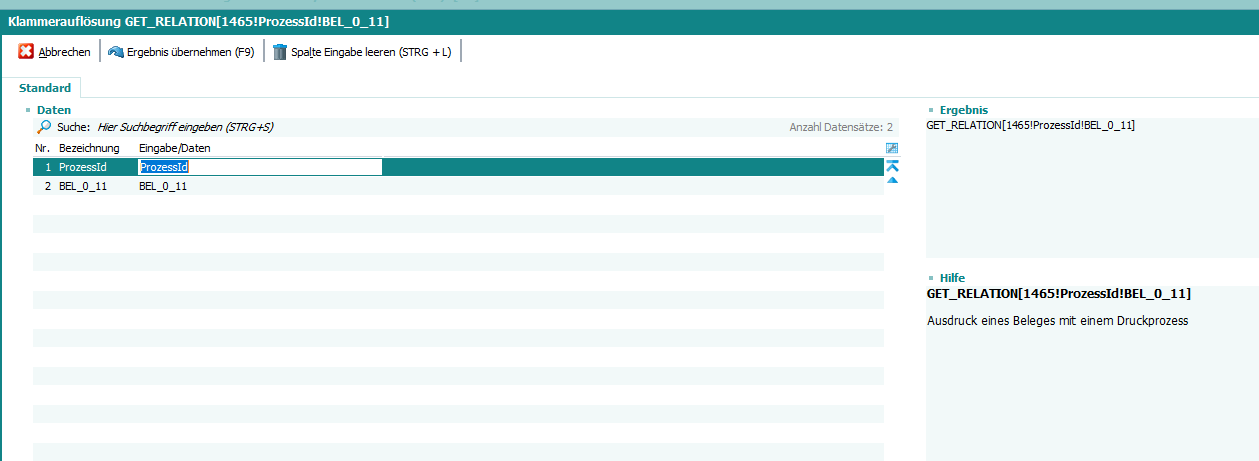Jump to first record with double-arrow icon
The width and height of the screenshot is (1259, 461).
pos(892,166)
